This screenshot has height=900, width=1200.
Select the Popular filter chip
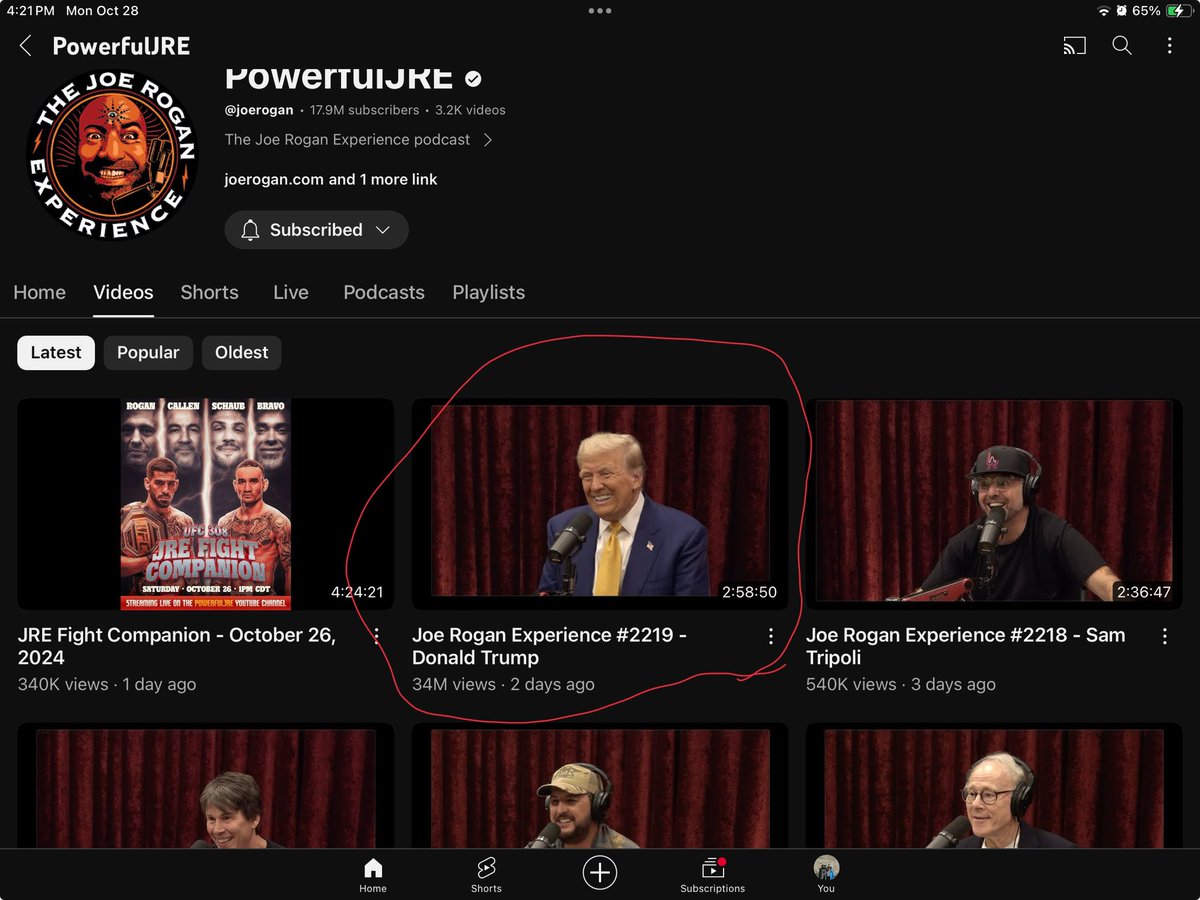pos(148,352)
